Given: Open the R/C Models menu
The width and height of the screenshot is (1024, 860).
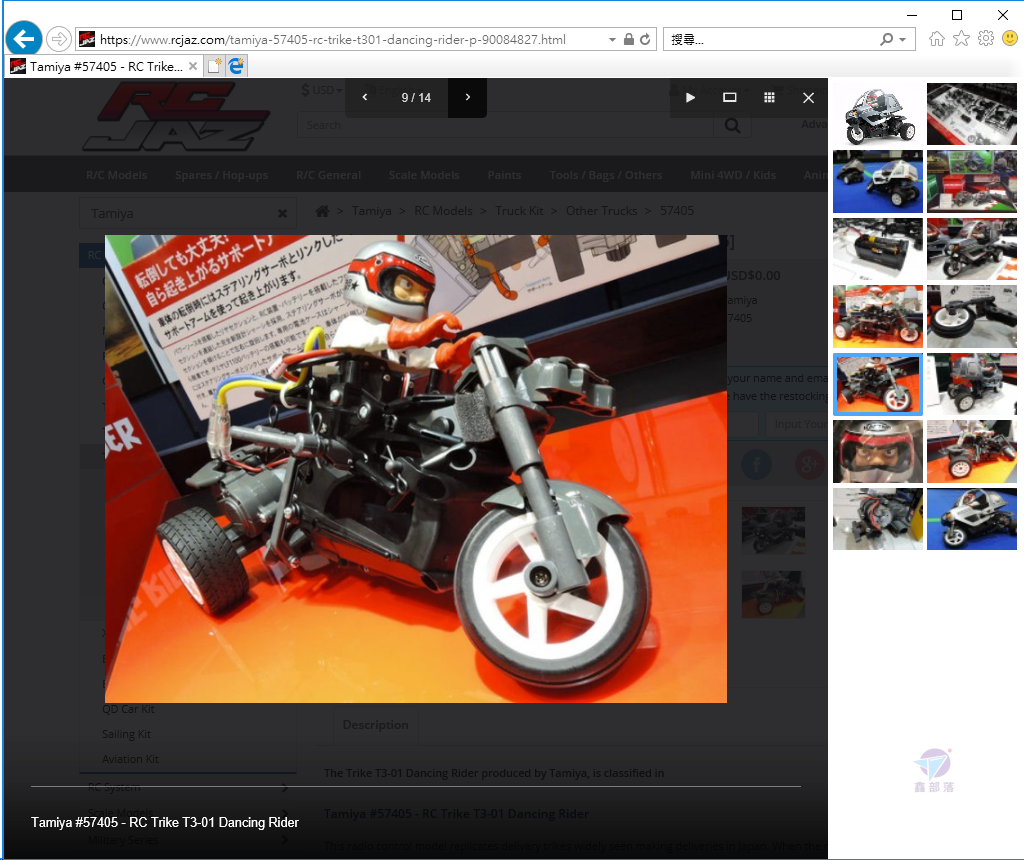Looking at the screenshot, I should [116, 175].
